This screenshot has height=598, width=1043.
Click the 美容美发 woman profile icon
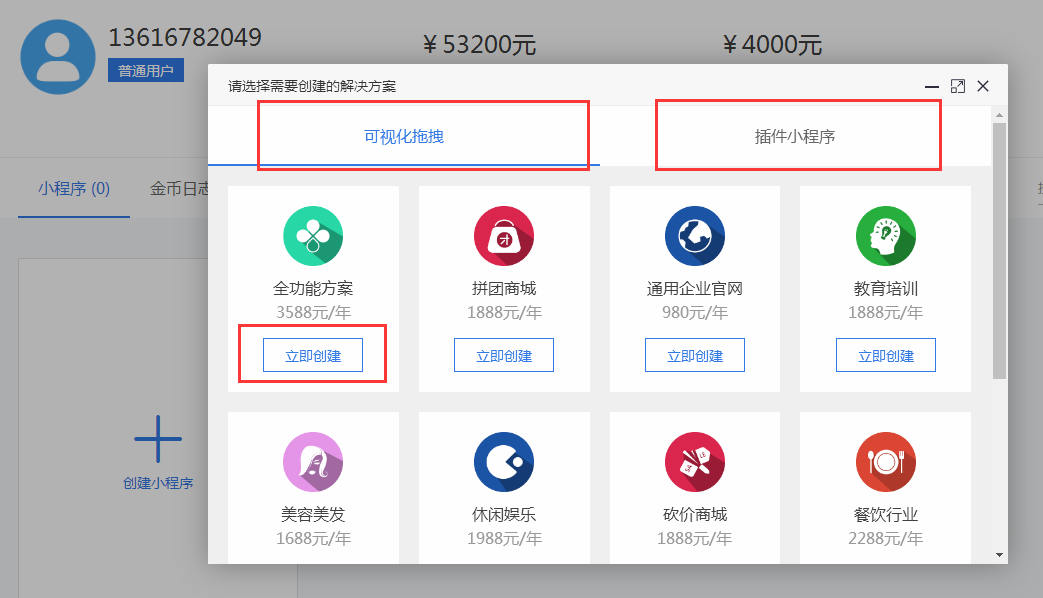[313, 463]
